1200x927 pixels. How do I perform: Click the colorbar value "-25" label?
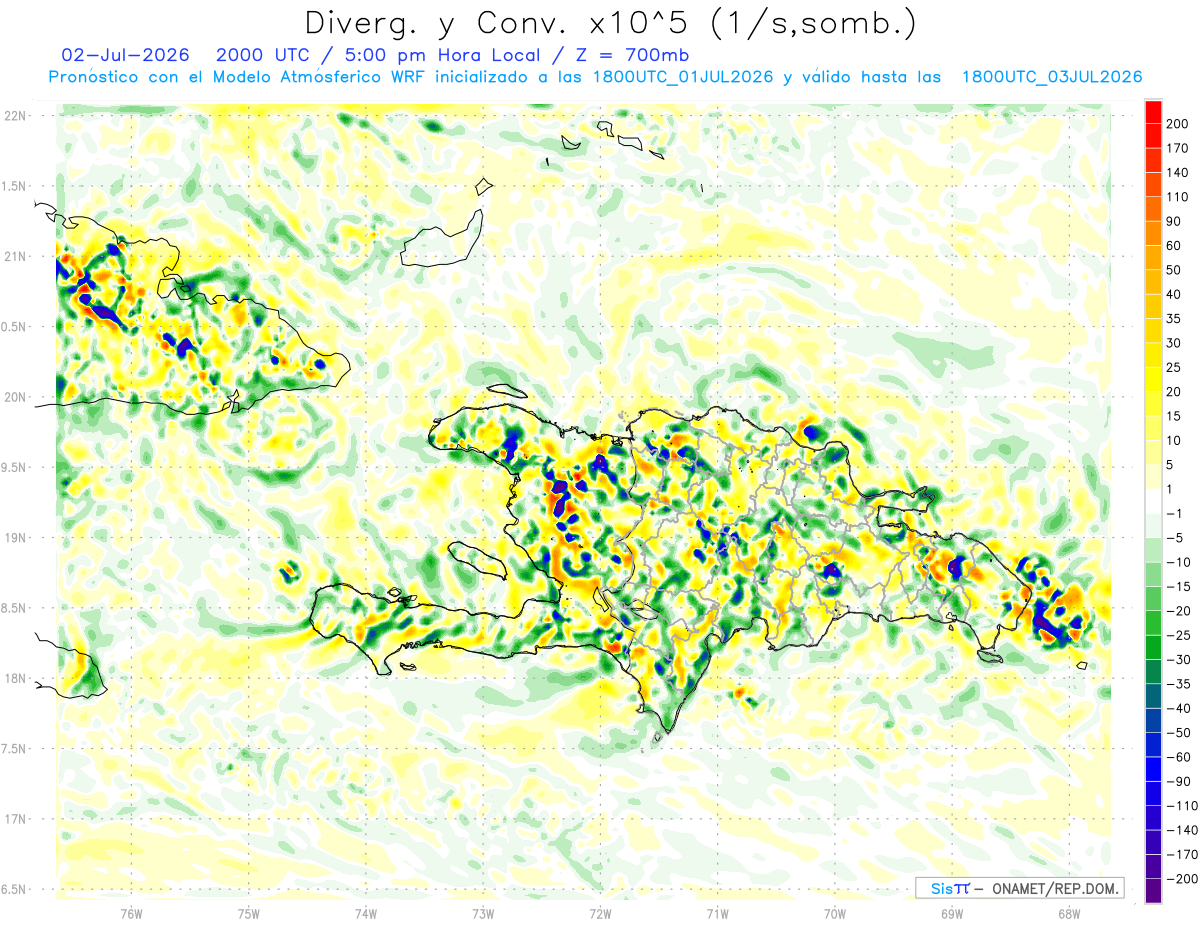1179,636
